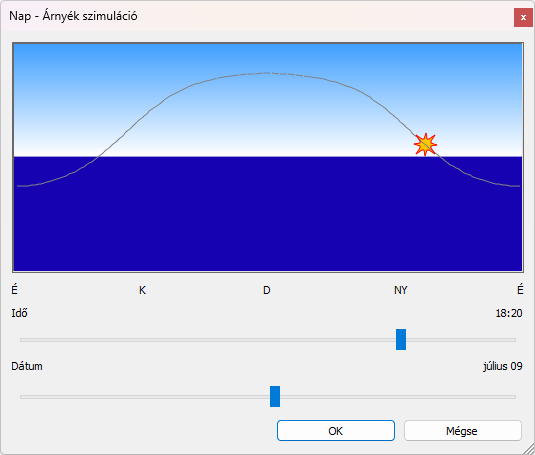Click the Dátum slider track right end
This screenshot has height=455, width=535.
coord(514,397)
